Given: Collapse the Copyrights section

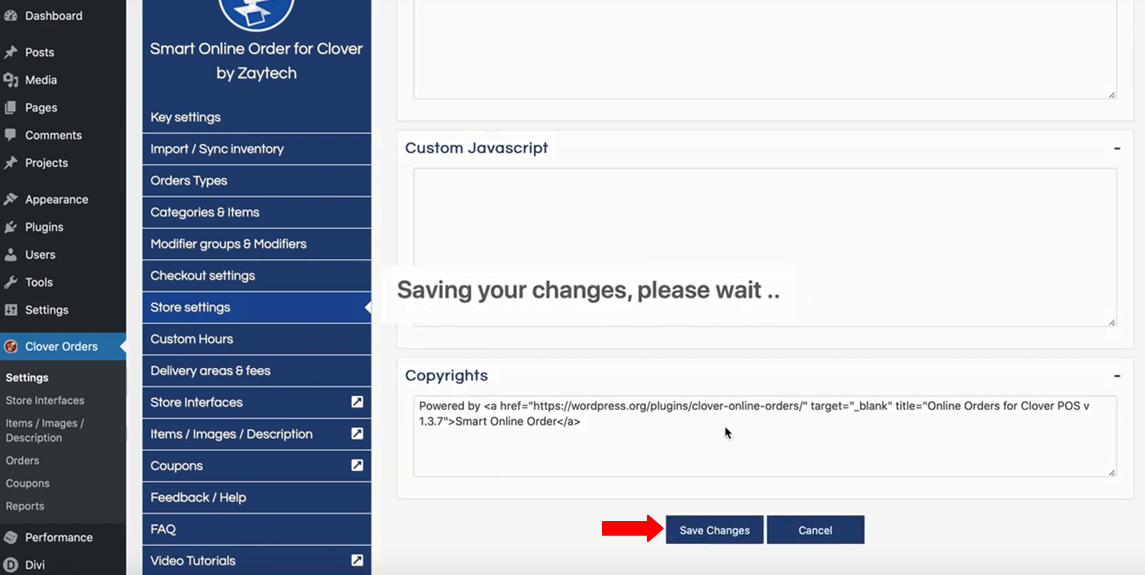Looking at the screenshot, I should (x=1117, y=376).
